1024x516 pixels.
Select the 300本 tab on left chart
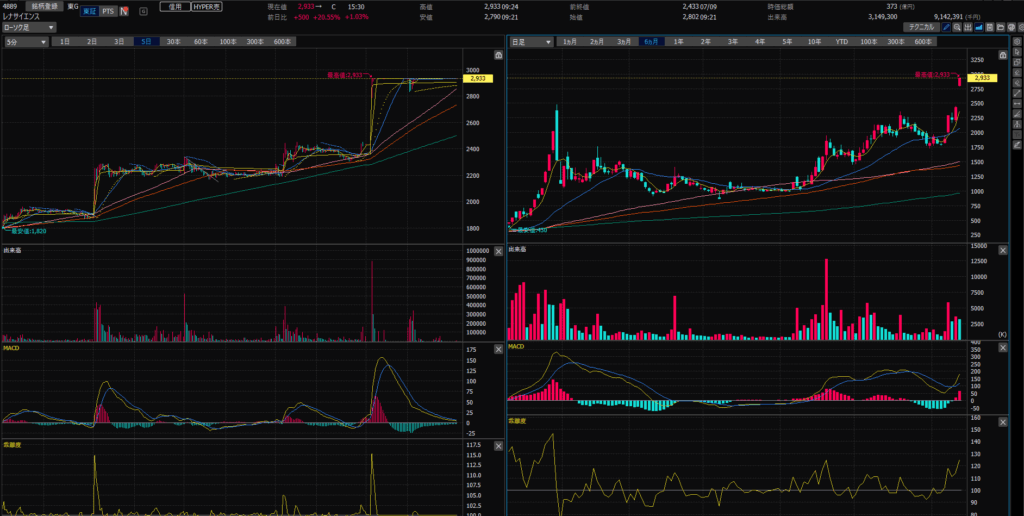255,42
